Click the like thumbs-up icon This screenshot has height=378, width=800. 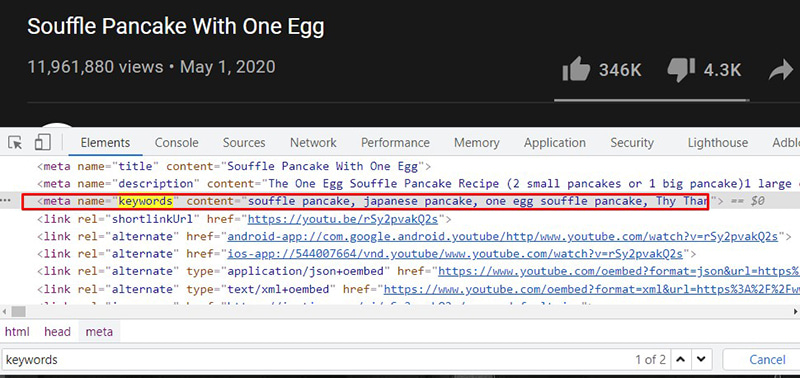tap(576, 70)
